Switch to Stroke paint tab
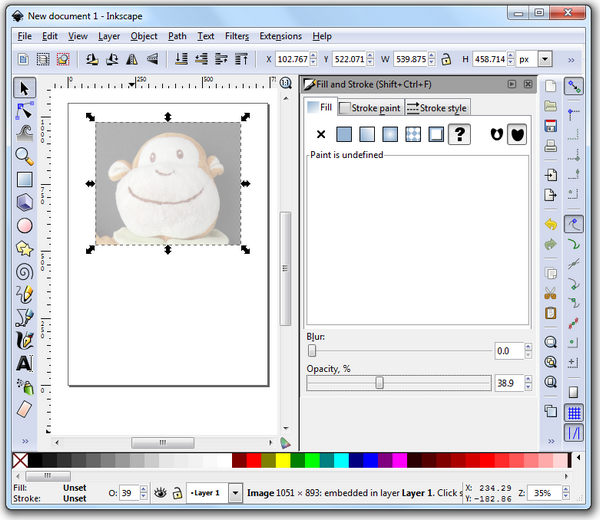 click(x=370, y=108)
